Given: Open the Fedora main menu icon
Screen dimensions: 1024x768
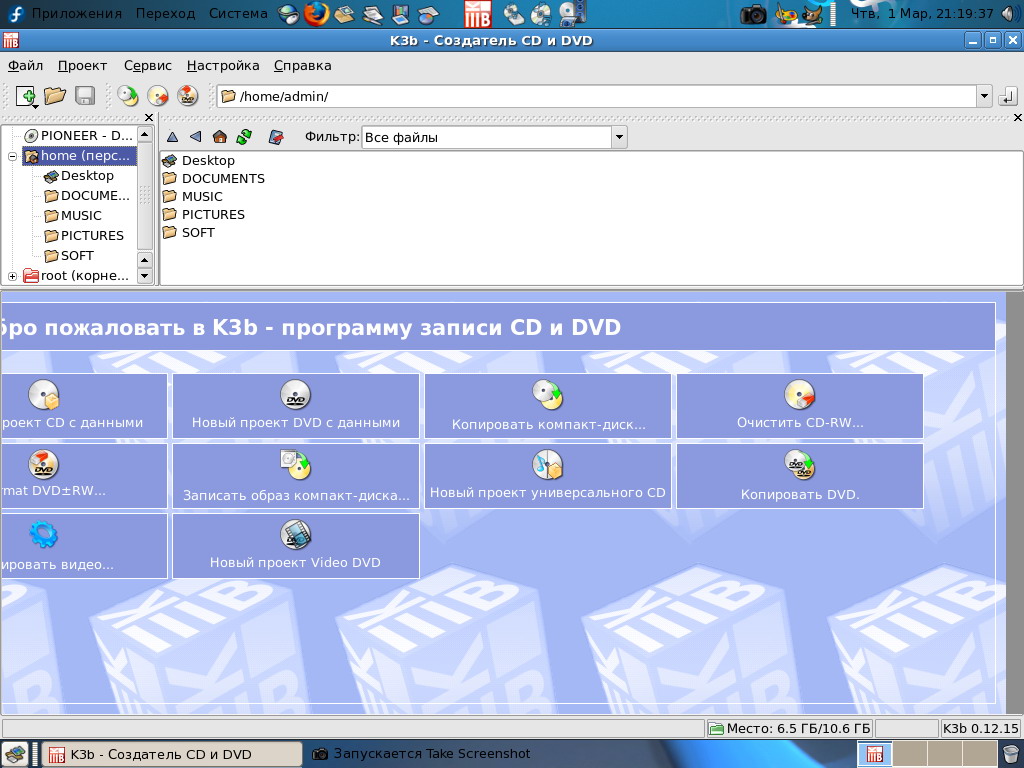Looking at the screenshot, I should pos(14,13).
